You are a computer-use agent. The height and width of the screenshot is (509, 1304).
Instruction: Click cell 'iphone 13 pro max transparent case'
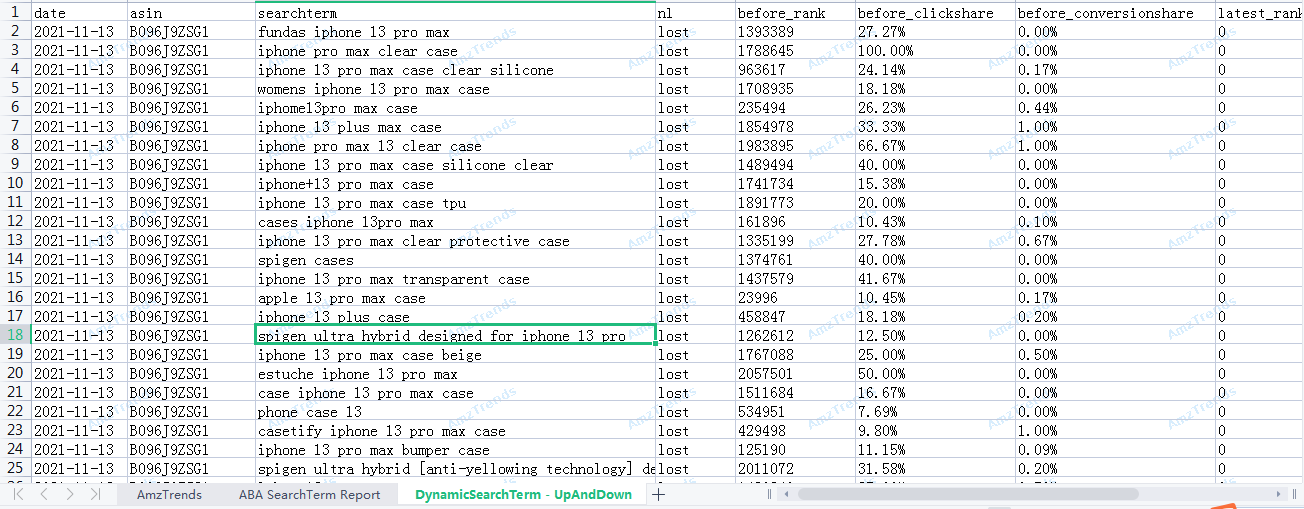click(x=455, y=279)
